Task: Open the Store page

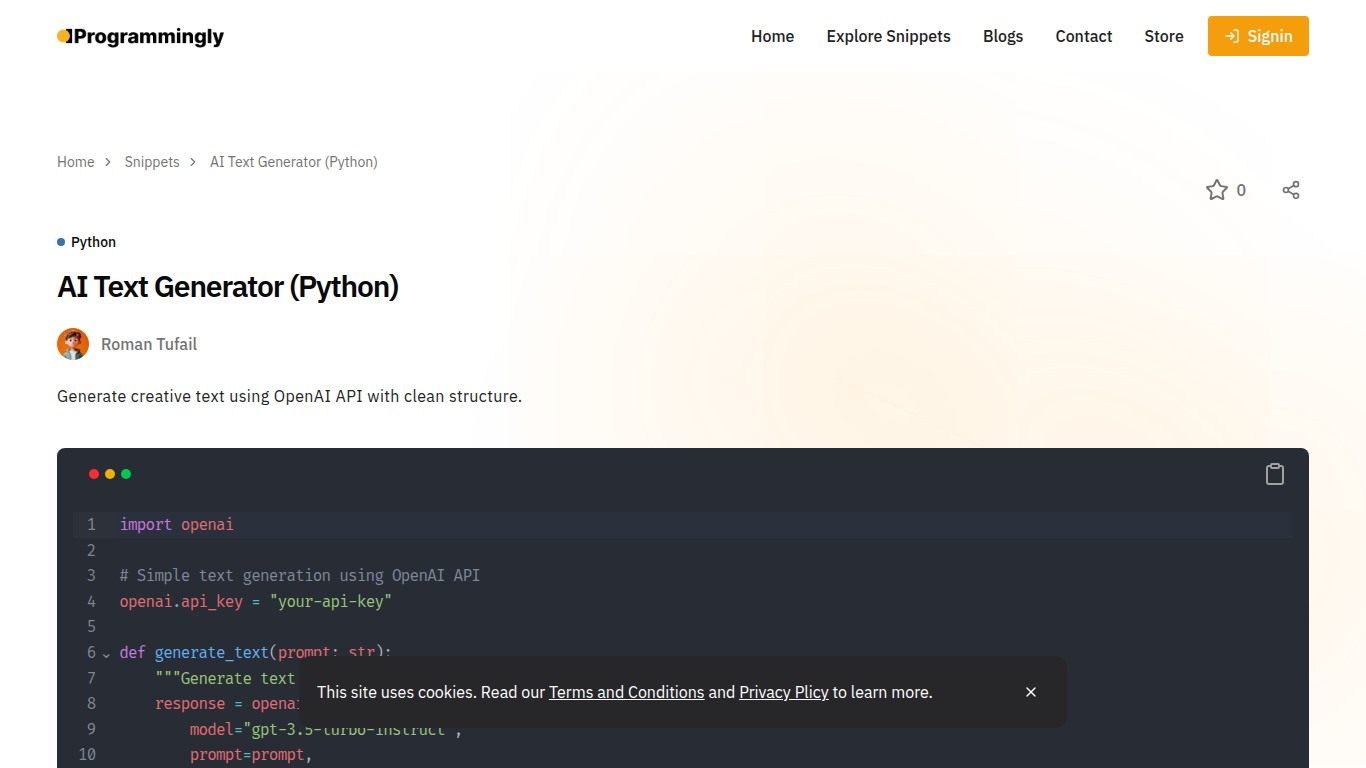Action: pos(1163,36)
